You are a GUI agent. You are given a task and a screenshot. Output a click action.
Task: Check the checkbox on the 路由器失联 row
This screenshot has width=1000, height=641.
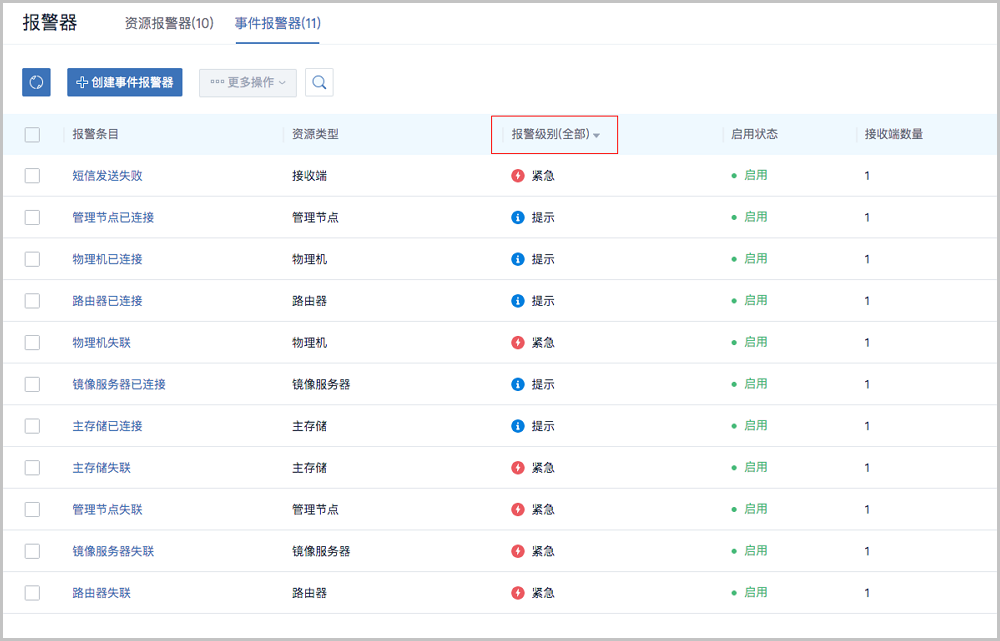[31, 592]
